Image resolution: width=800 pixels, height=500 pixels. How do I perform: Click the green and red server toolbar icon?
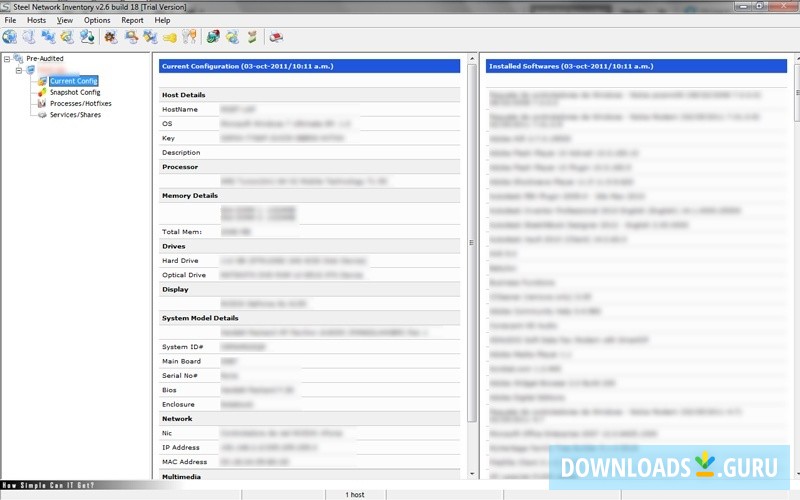click(213, 37)
